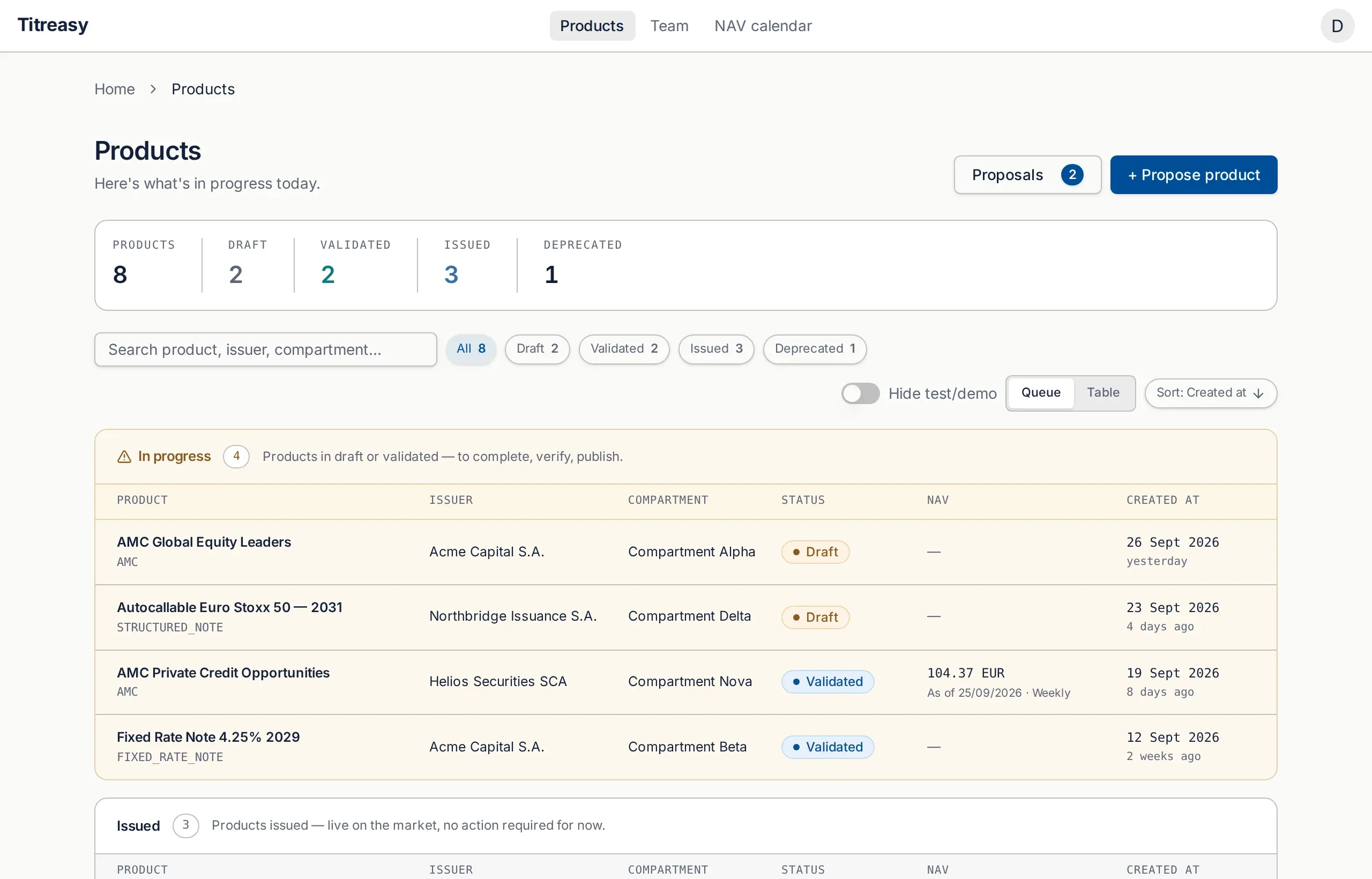Click the Propose product button
Viewport: 1372px width, 879px height.
1194,175
